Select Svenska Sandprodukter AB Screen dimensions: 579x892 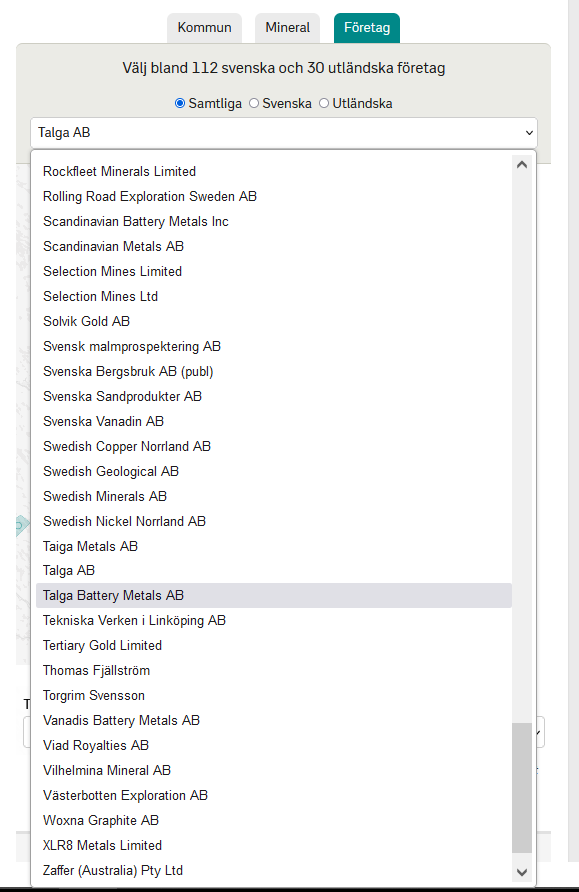coord(274,397)
